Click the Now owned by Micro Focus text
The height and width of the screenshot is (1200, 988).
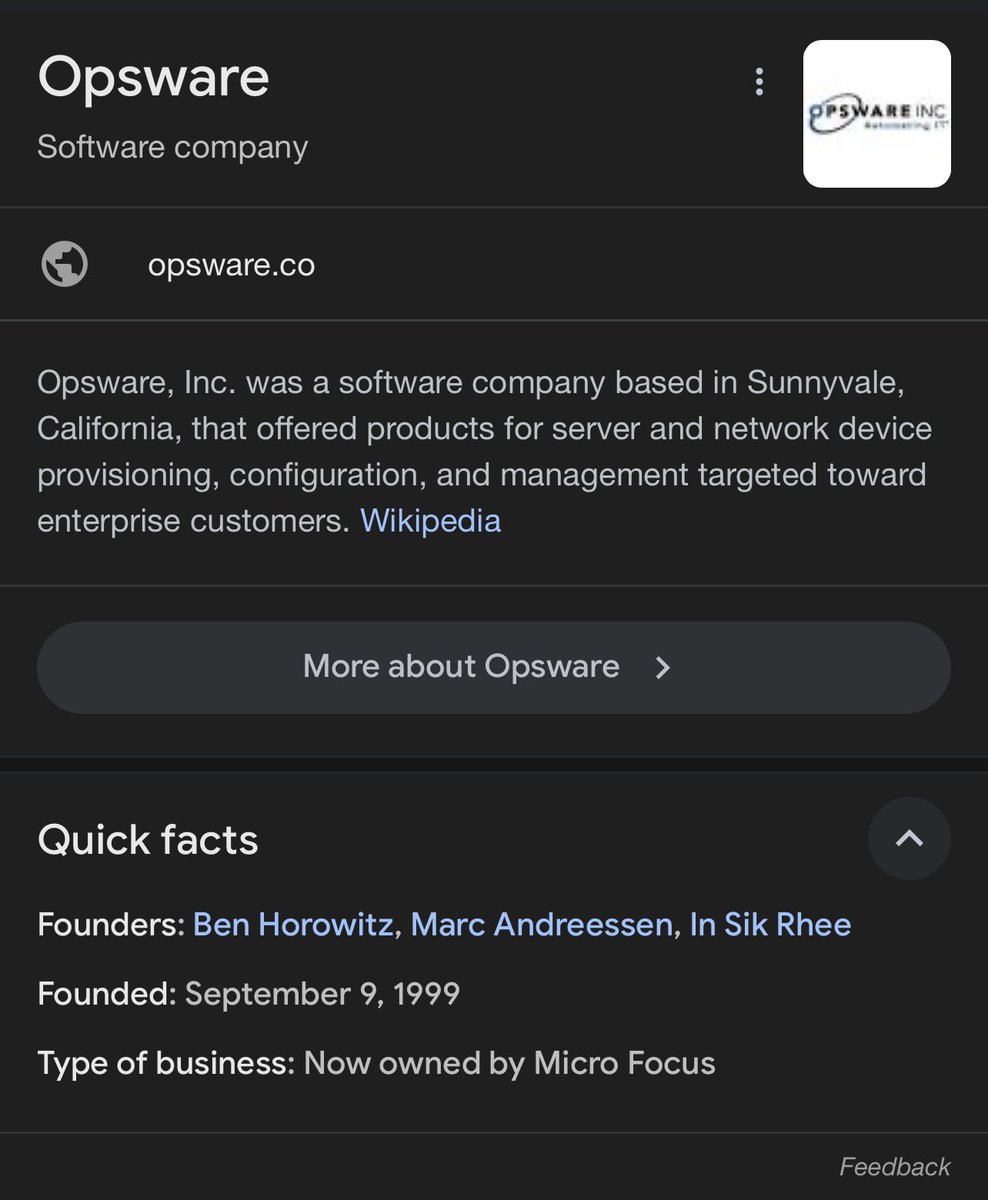[509, 1063]
